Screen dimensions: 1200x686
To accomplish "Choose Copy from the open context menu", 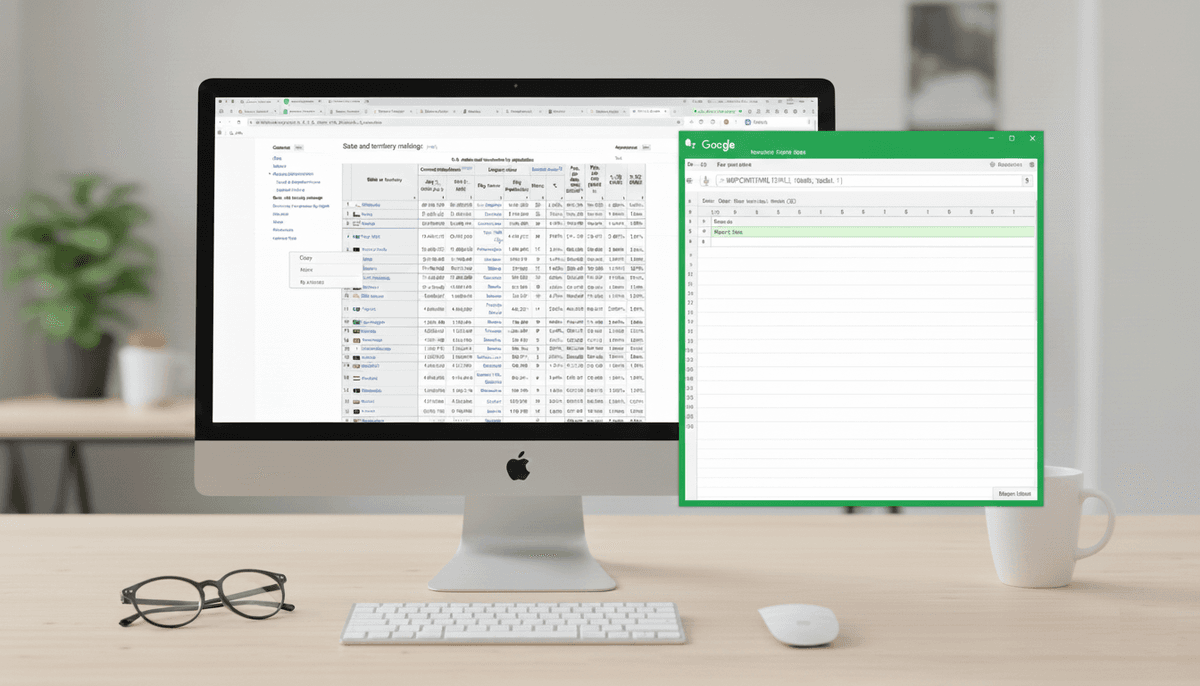I will (x=306, y=257).
